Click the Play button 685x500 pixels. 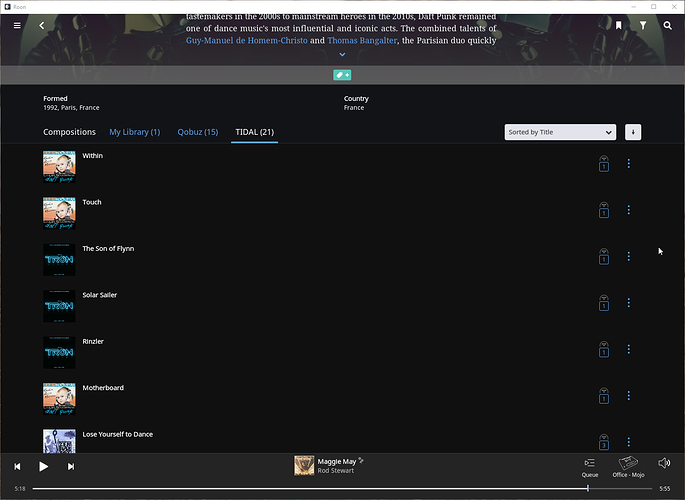43,467
